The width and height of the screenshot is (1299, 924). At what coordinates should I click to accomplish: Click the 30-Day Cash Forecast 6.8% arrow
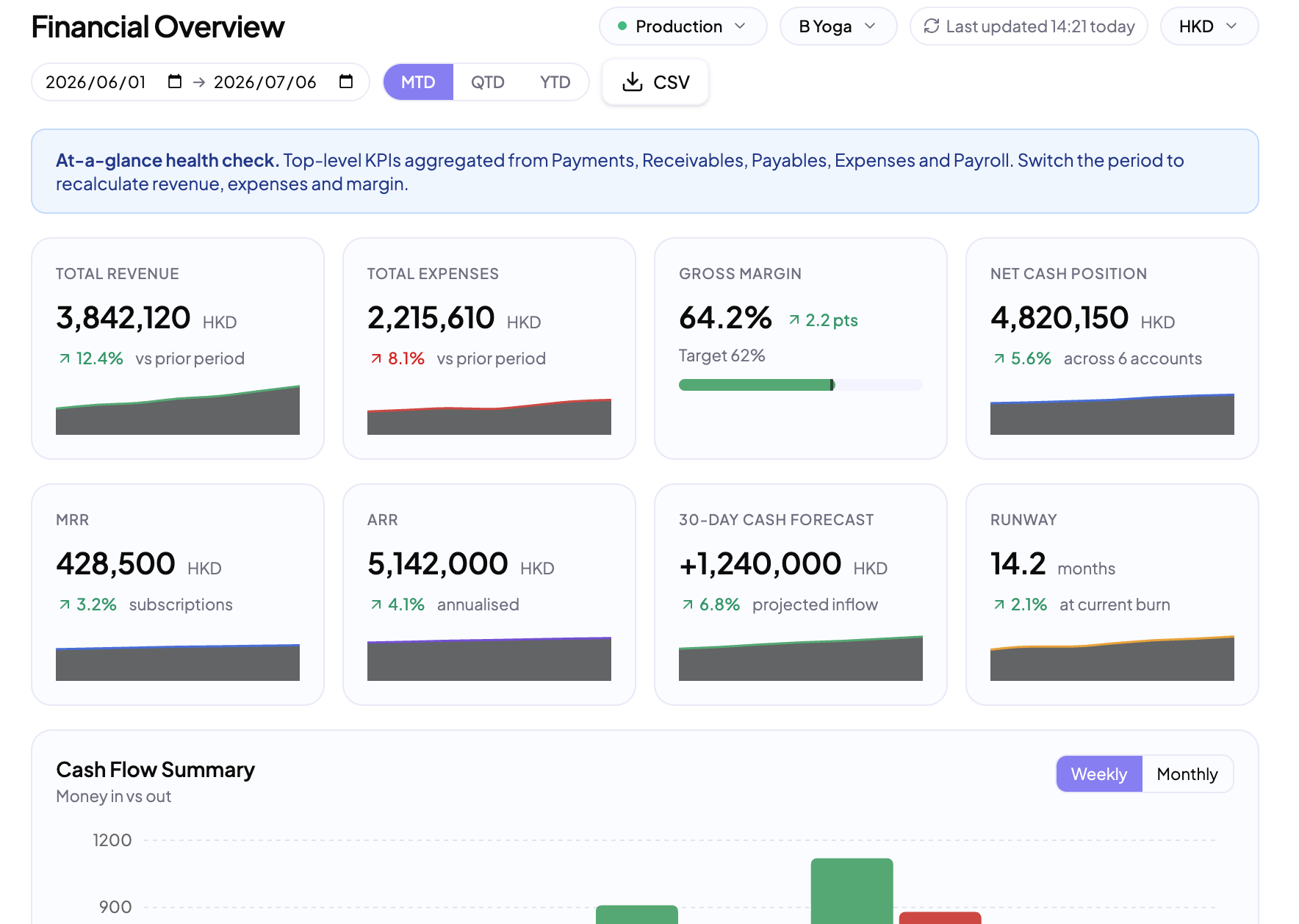pyautogui.click(x=688, y=604)
